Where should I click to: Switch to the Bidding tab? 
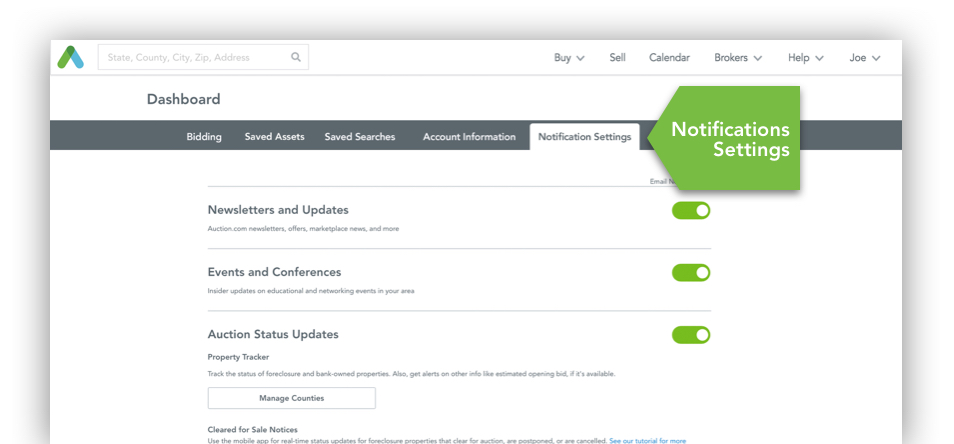(204, 137)
